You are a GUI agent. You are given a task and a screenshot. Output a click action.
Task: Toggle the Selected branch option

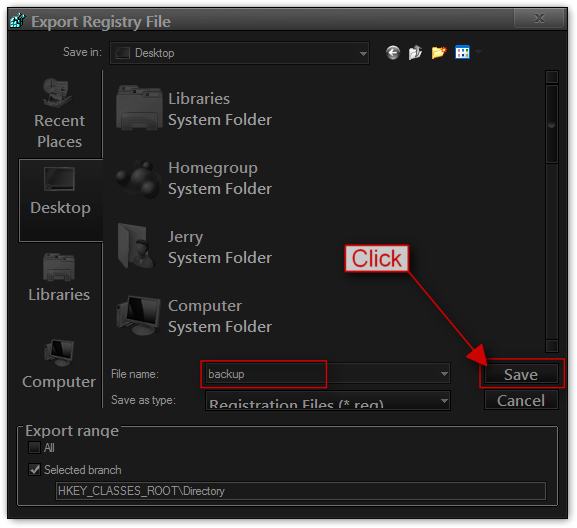34,470
